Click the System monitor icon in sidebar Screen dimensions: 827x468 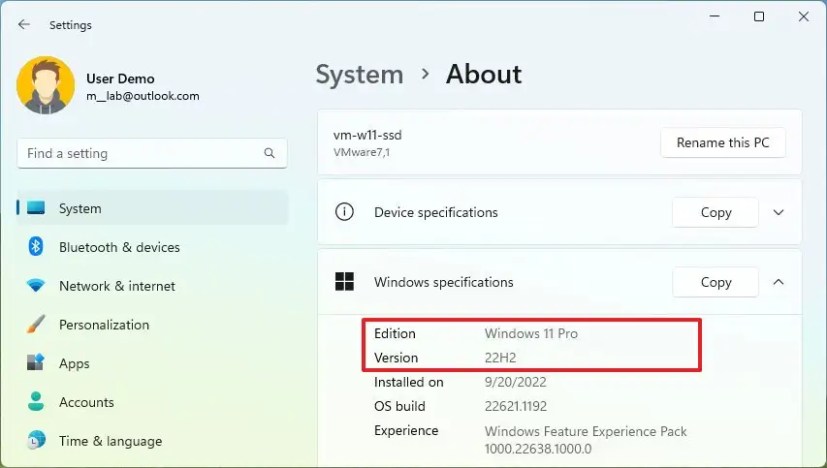(x=35, y=208)
